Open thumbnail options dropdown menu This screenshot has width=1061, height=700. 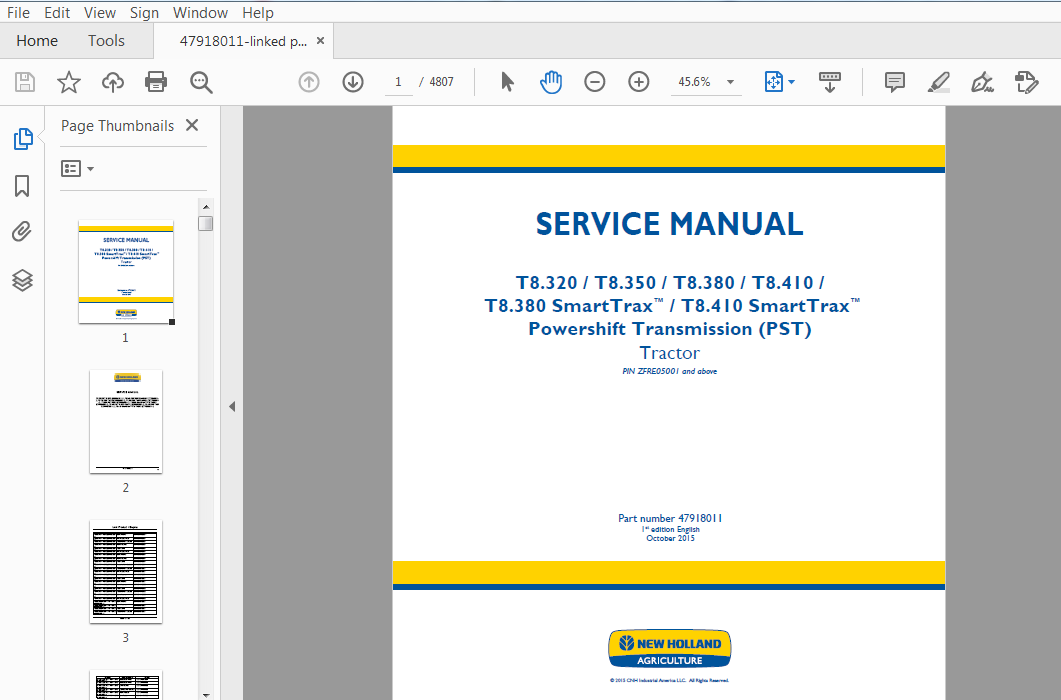tap(77, 169)
